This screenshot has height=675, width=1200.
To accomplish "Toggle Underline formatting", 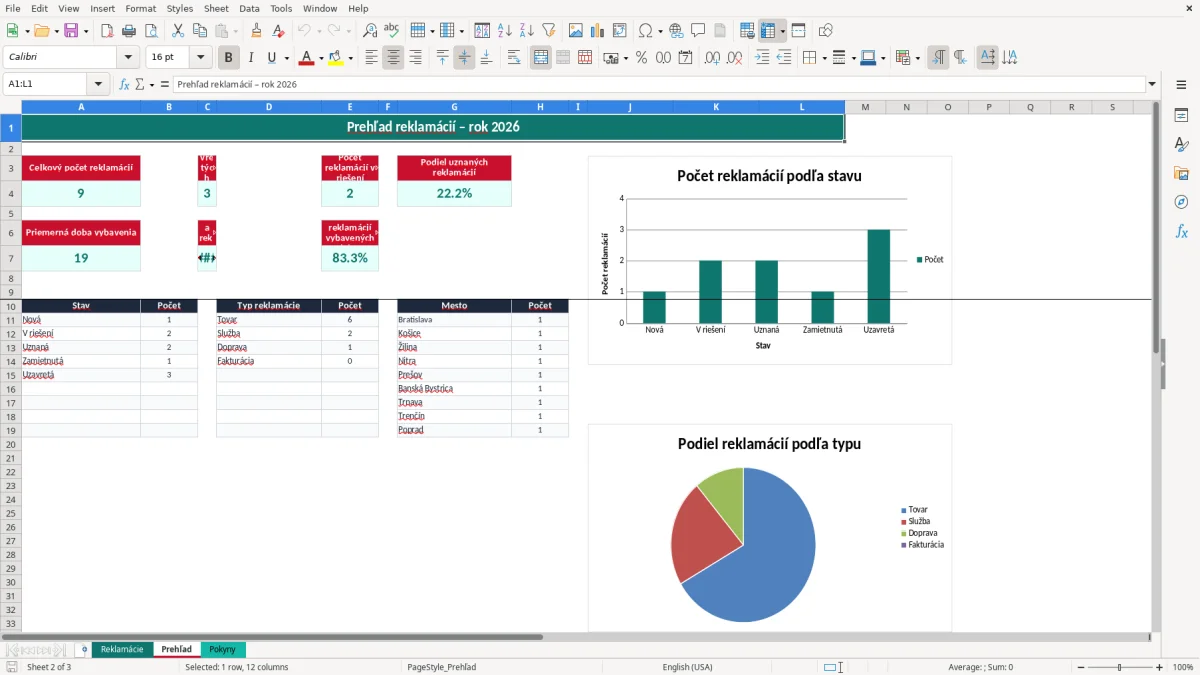I will [271, 58].
